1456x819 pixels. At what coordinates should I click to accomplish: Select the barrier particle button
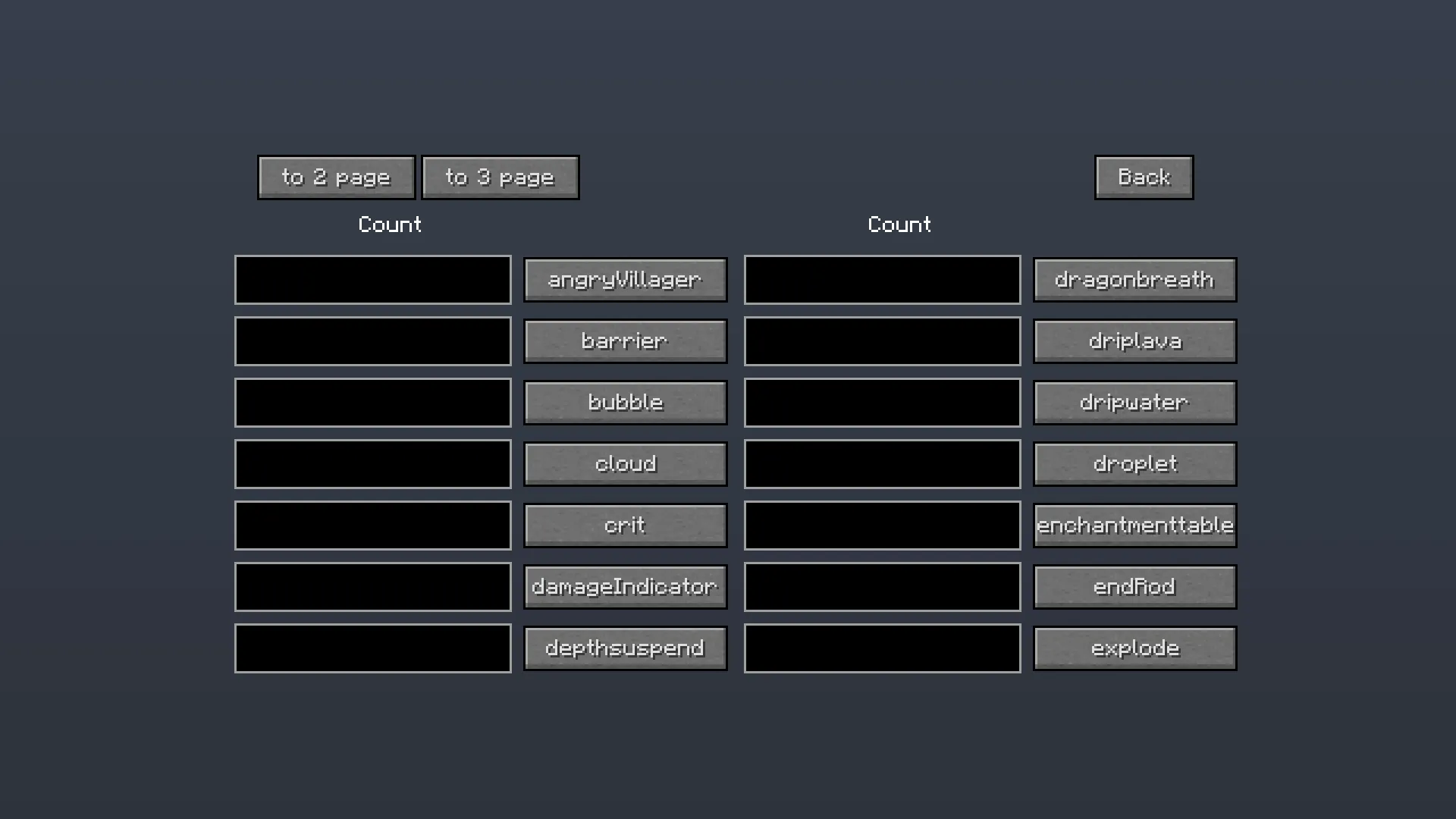click(x=625, y=340)
